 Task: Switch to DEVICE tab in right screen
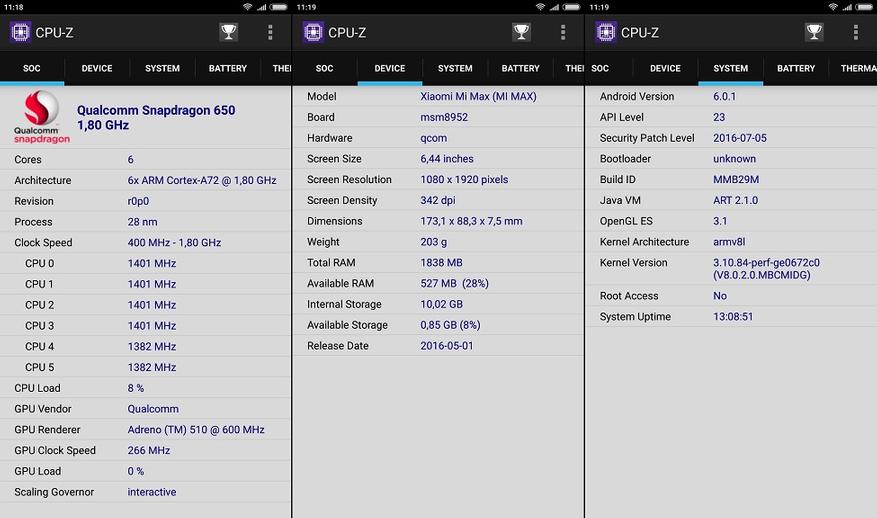point(665,68)
